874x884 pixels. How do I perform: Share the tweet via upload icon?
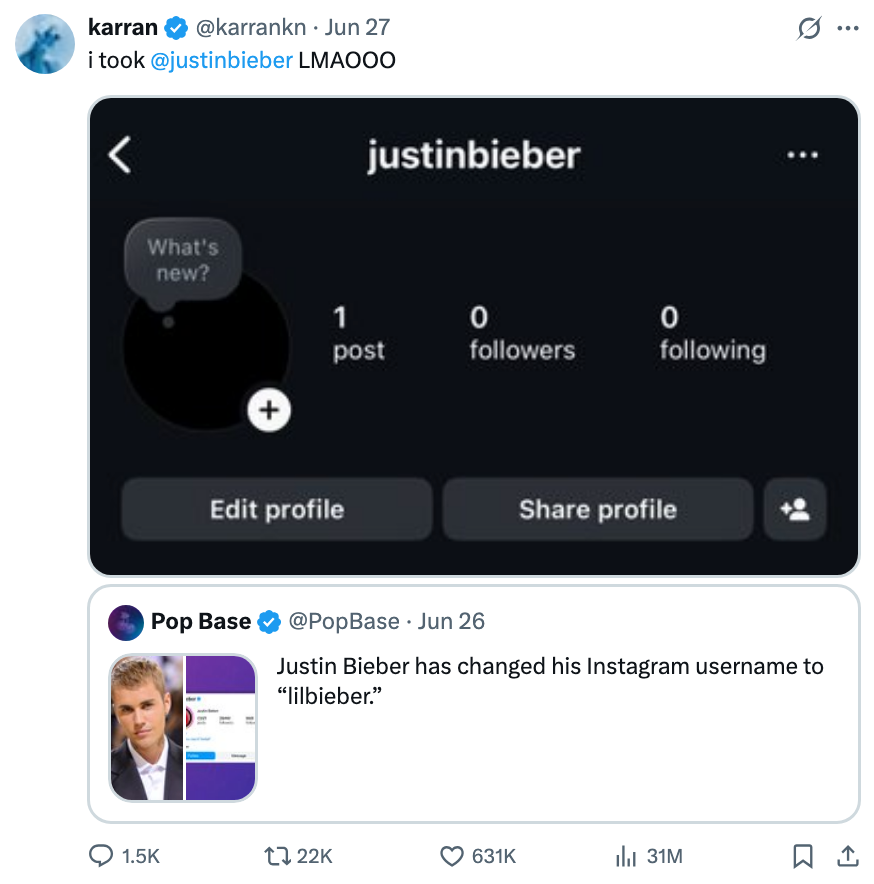point(847,856)
